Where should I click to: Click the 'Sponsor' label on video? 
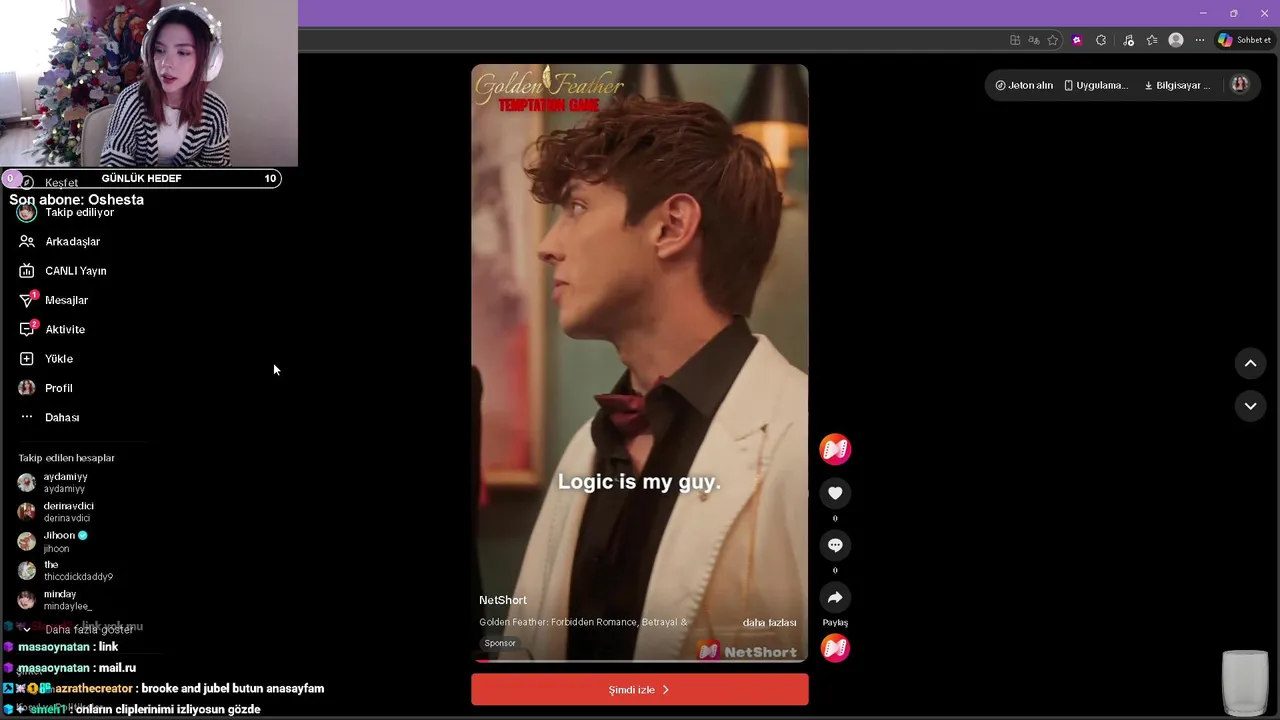click(500, 643)
